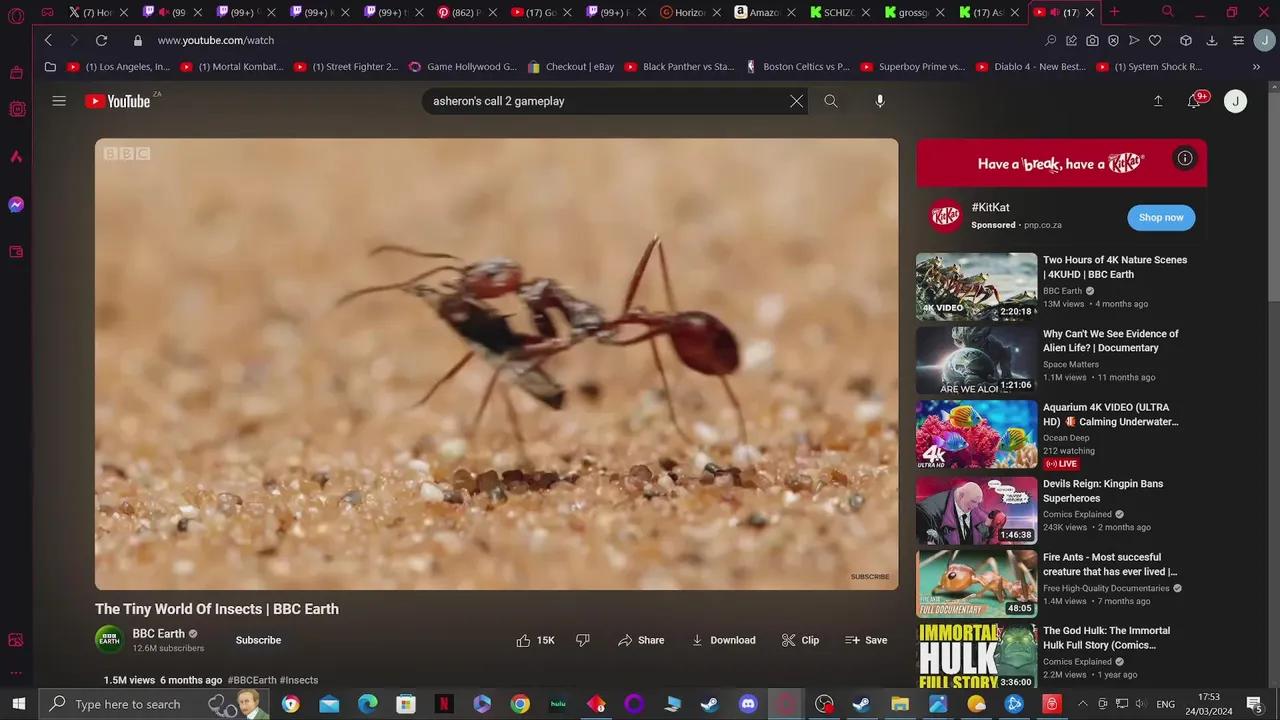This screenshot has width=1280, height=720.
Task: Open browser downloads icon in toolbar
Action: click(1212, 40)
